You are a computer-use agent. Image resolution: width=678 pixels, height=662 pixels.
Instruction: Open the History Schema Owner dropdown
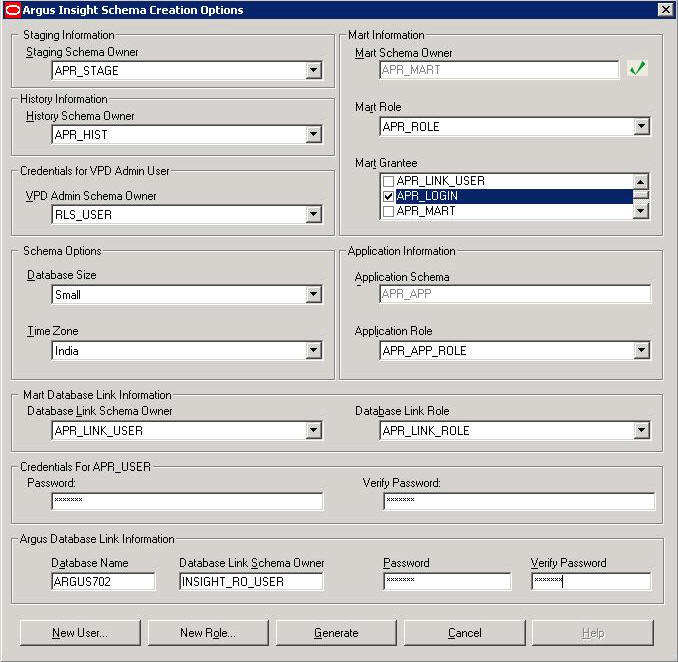(313, 134)
